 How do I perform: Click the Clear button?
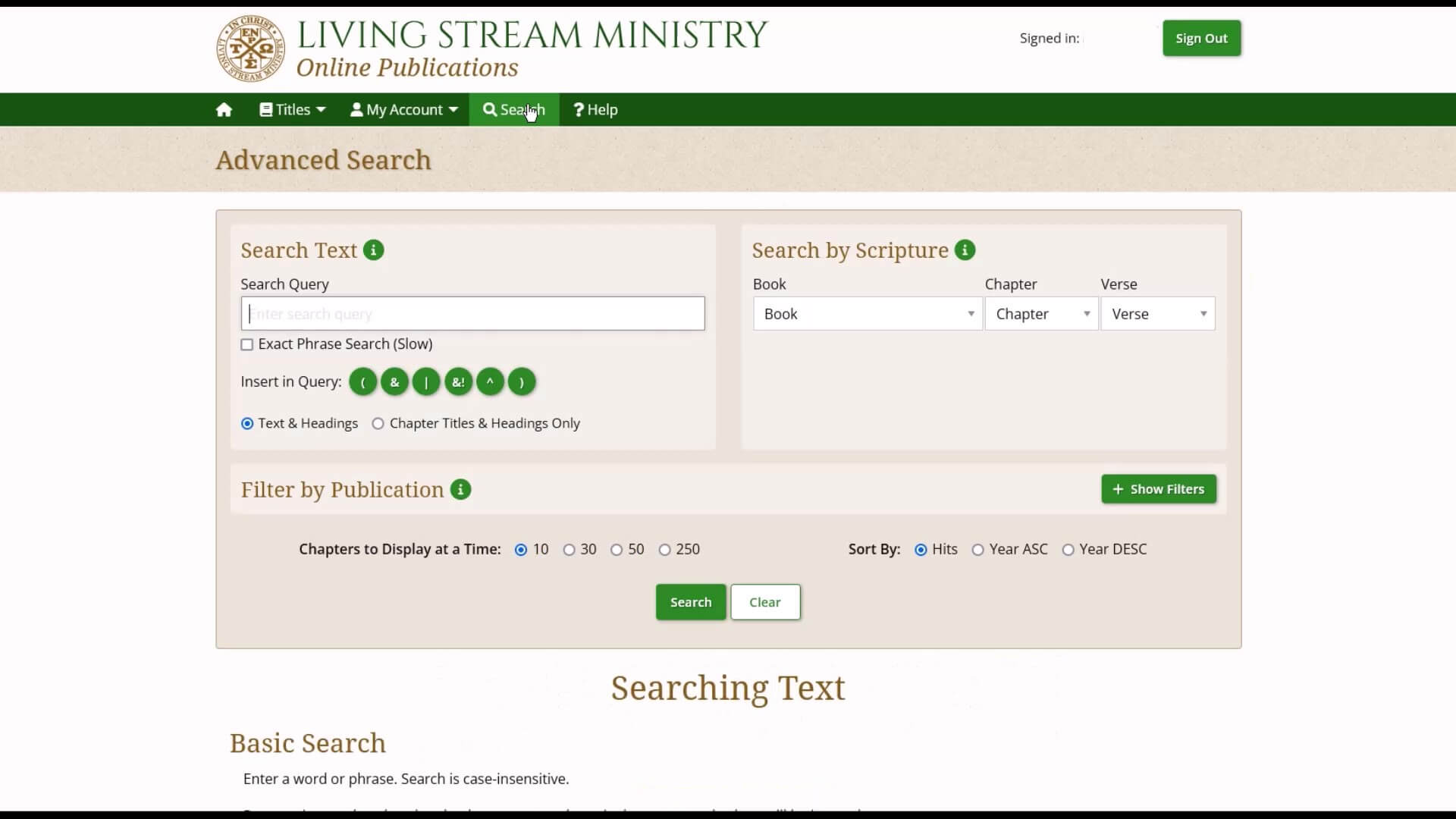pos(764,601)
